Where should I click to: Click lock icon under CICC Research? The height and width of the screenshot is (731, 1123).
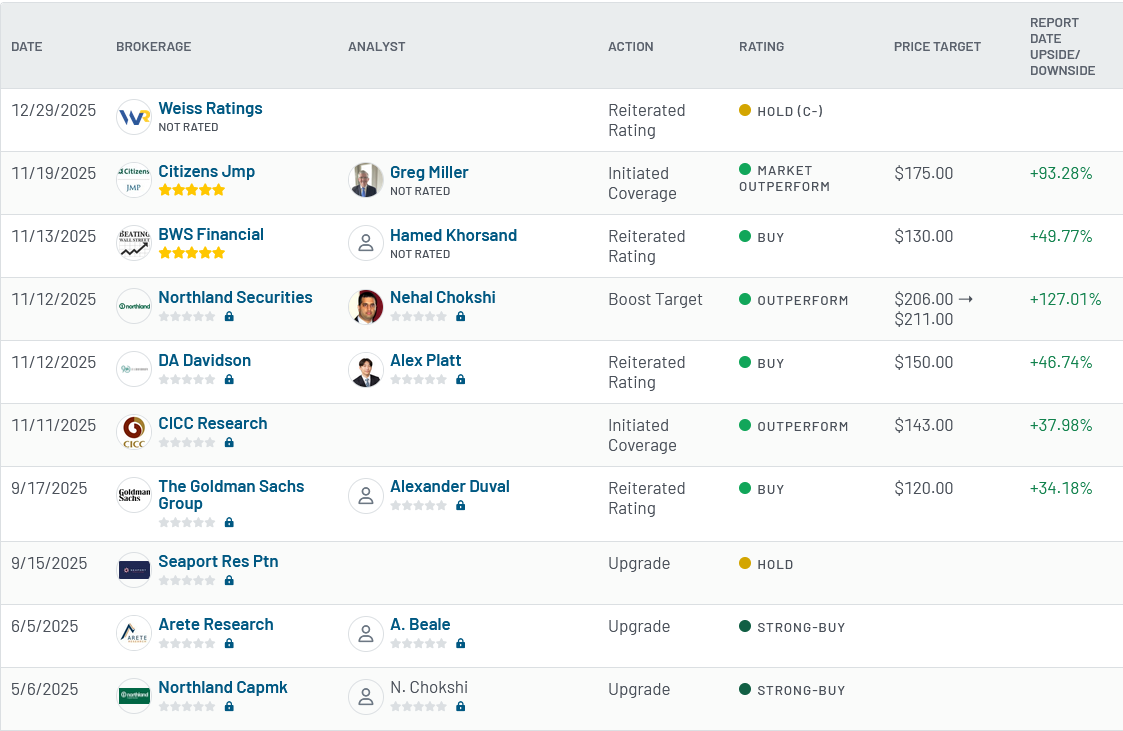point(229,442)
